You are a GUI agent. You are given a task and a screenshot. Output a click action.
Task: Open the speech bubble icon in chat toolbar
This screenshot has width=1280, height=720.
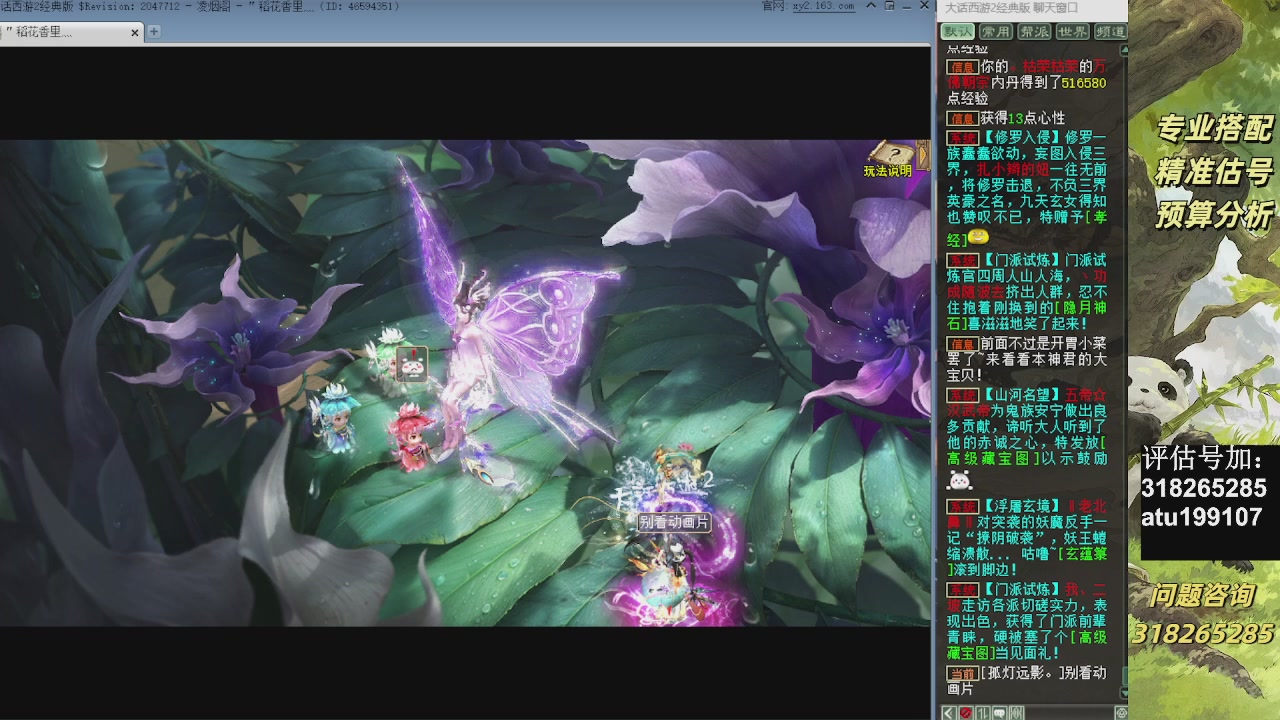[x=1000, y=713]
